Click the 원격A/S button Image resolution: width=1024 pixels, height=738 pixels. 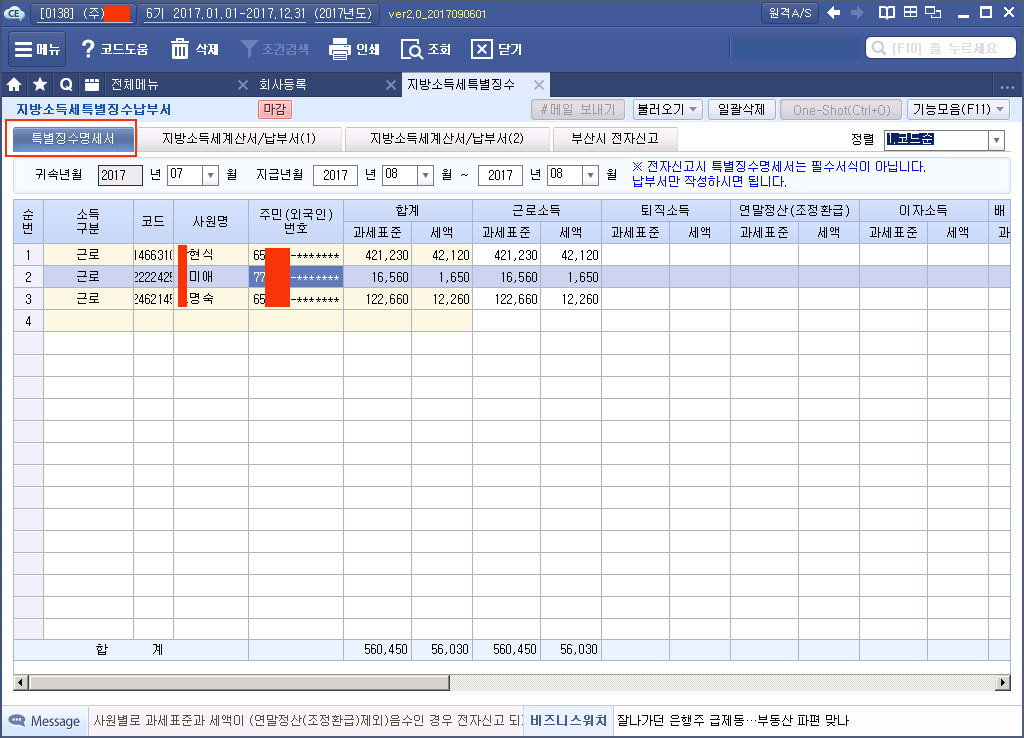(x=790, y=13)
